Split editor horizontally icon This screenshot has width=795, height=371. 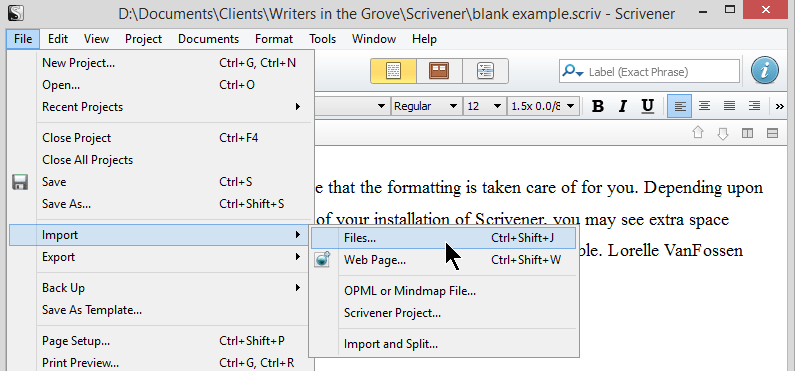772,133
